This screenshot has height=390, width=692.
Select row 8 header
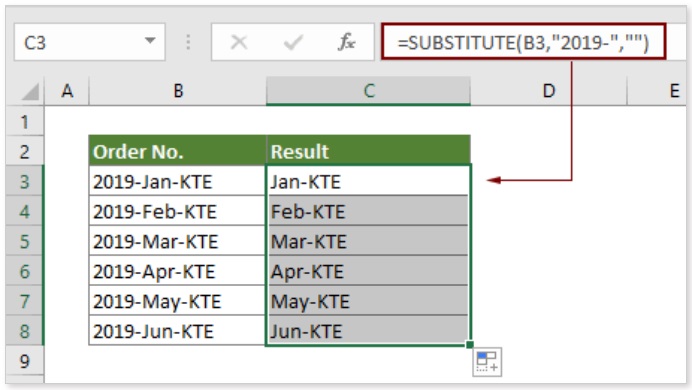(x=25, y=331)
